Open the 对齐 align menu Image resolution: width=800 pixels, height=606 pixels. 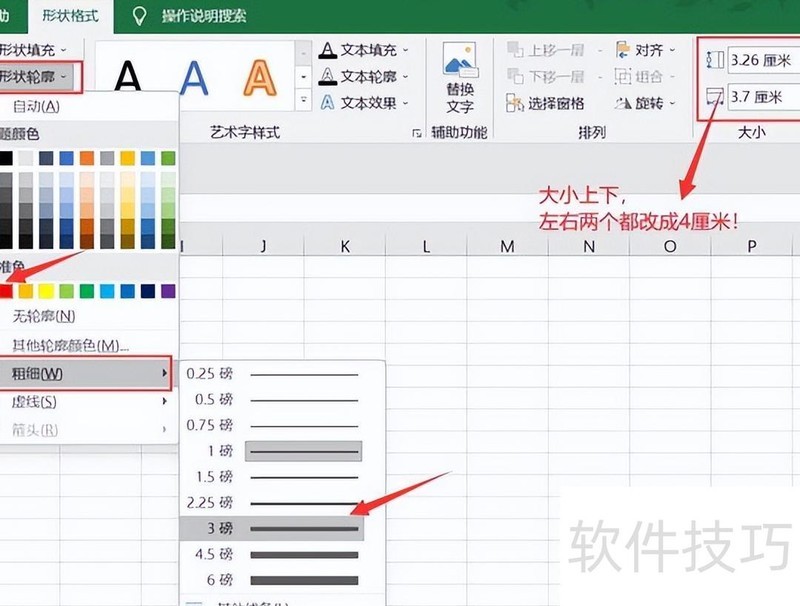click(645, 50)
